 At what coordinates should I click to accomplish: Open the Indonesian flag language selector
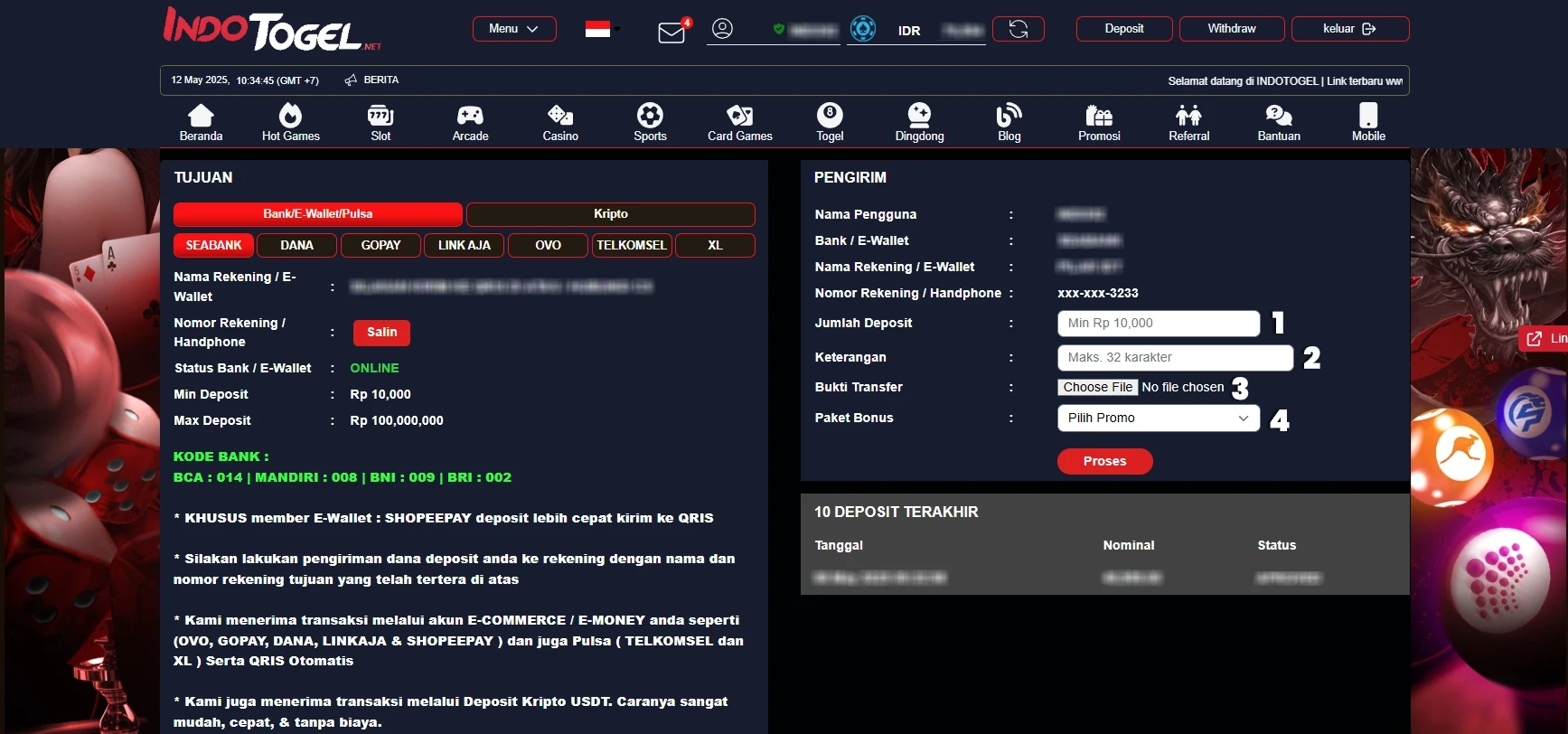click(x=601, y=29)
